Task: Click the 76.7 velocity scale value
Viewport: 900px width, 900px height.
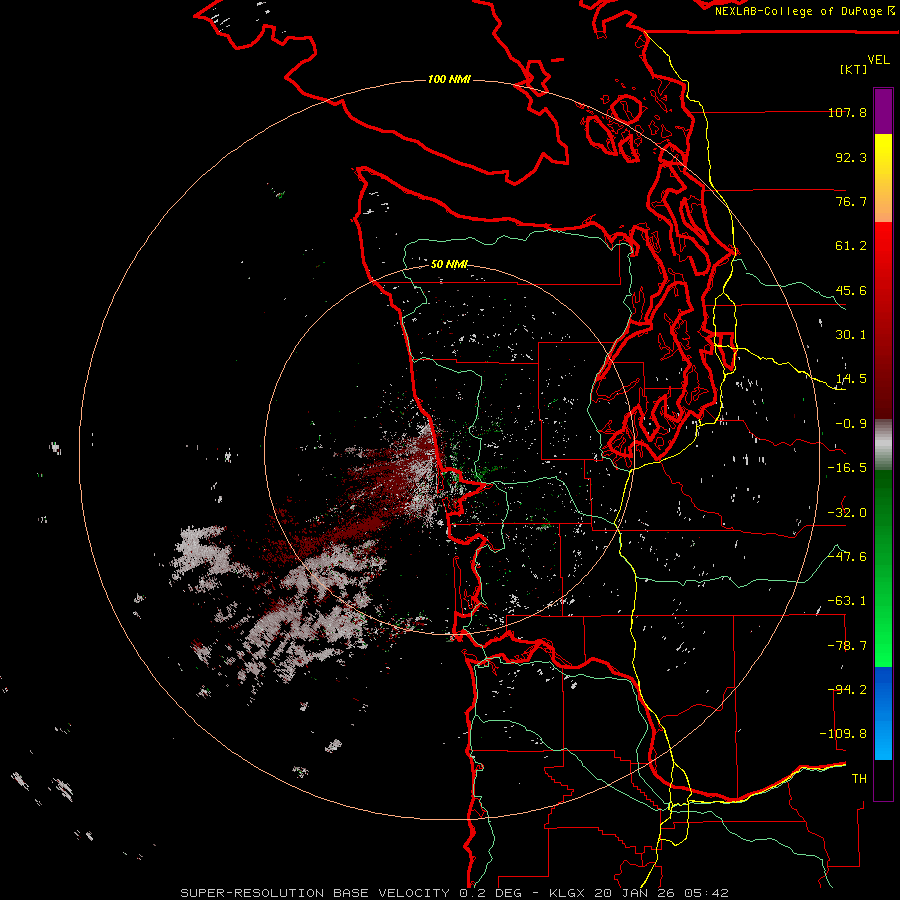Action: [x=851, y=201]
